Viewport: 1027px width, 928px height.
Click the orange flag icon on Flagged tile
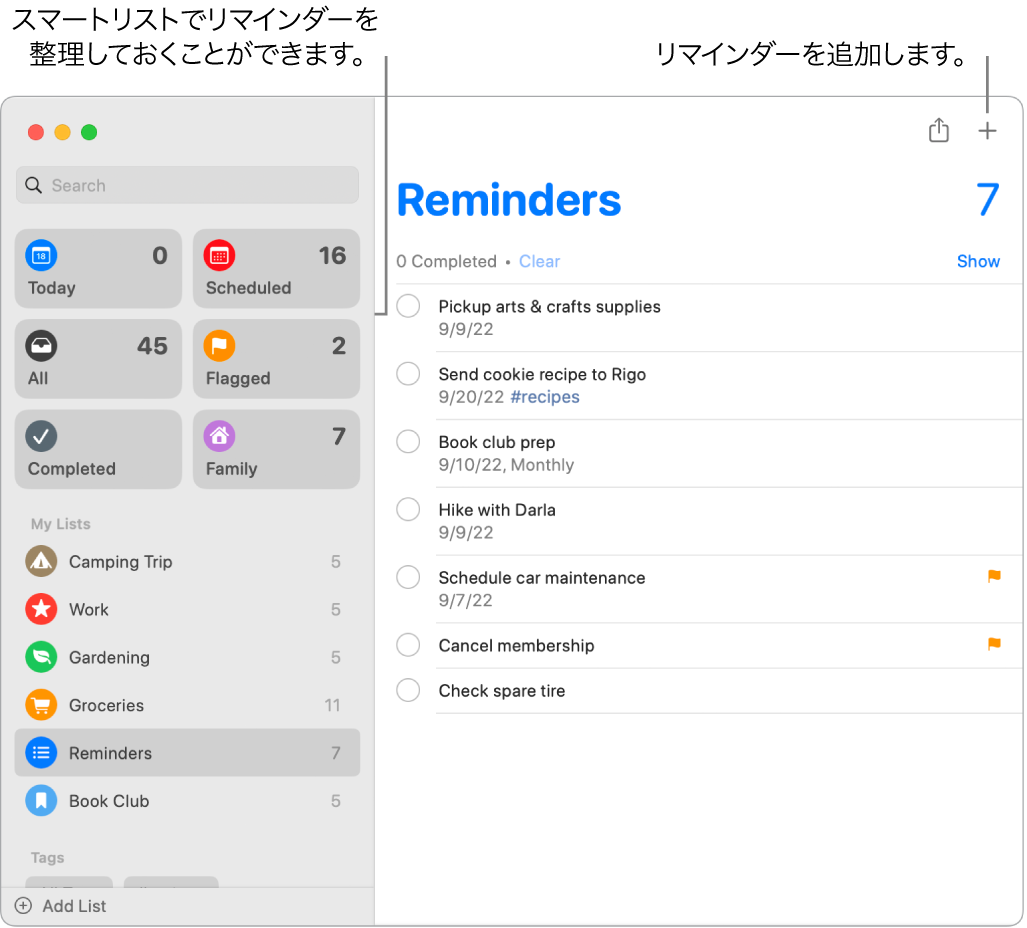219,345
